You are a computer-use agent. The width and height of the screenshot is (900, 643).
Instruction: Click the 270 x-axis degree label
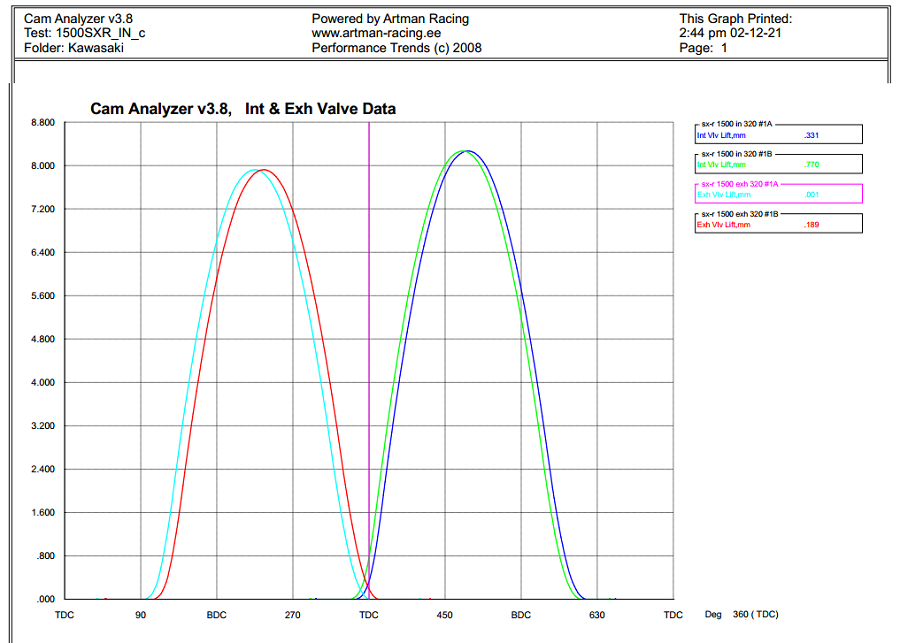293,615
